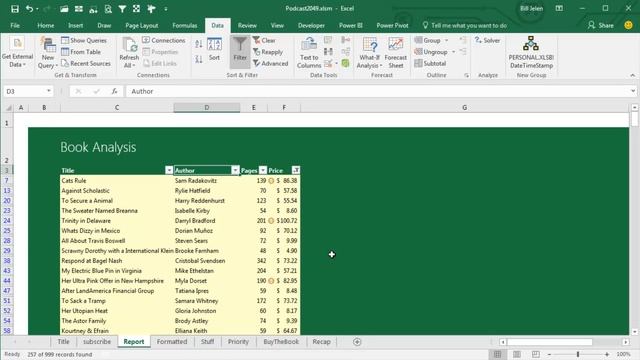This screenshot has width=640, height=360.
Task: Open the Group dropdown arrow
Action: (447, 40)
